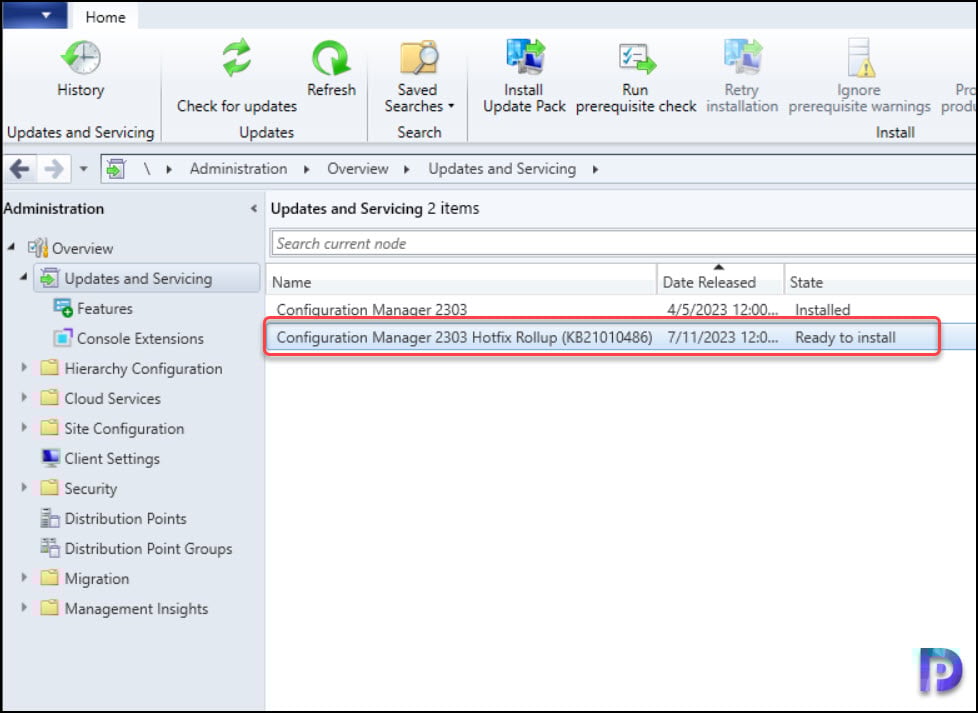Select Console Extensions in the tree
The width and height of the screenshot is (978, 713).
tap(140, 339)
